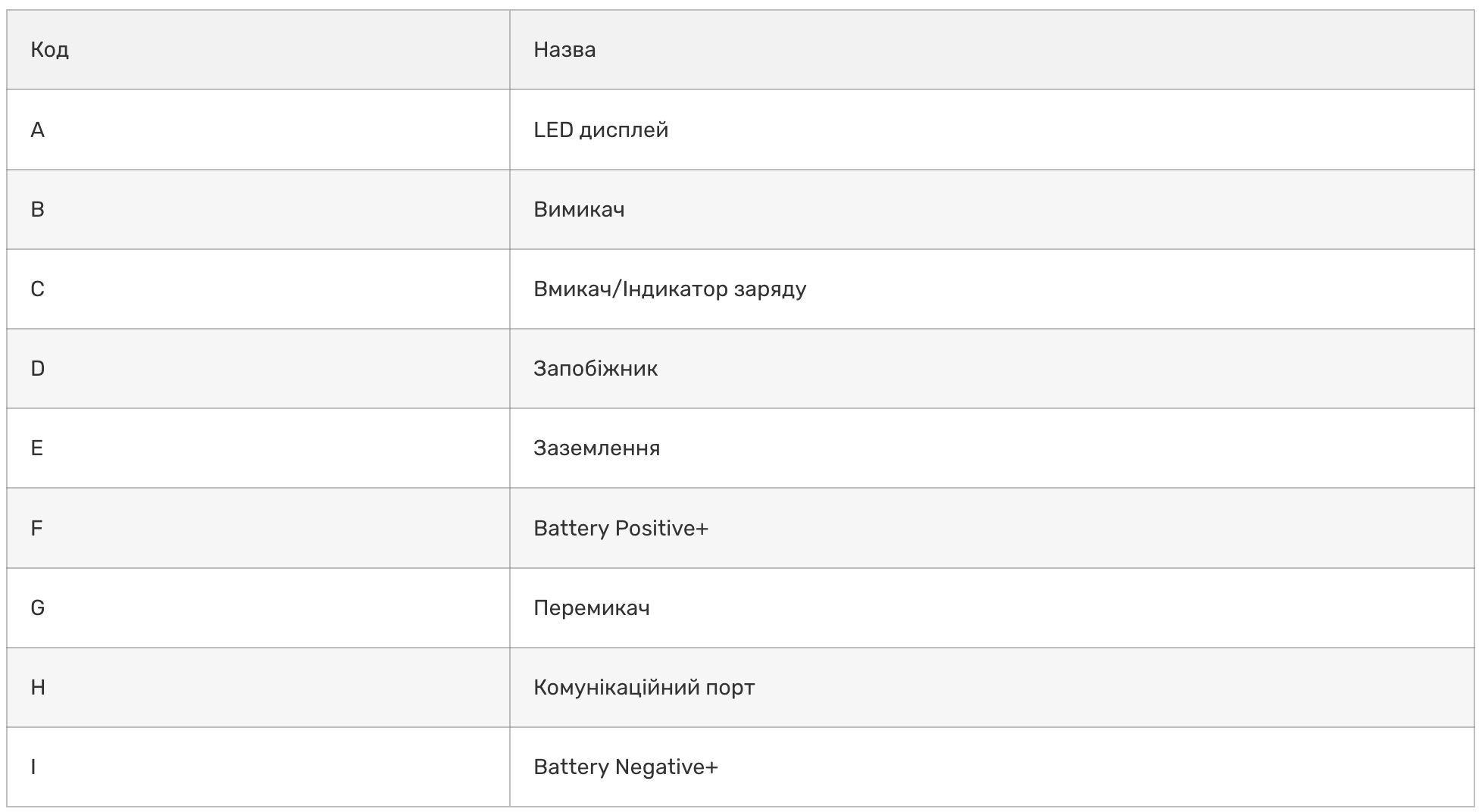Click the "Запобіжник" name cell
Image resolution: width=1482 pixels, height=812 pixels.
click(596, 369)
